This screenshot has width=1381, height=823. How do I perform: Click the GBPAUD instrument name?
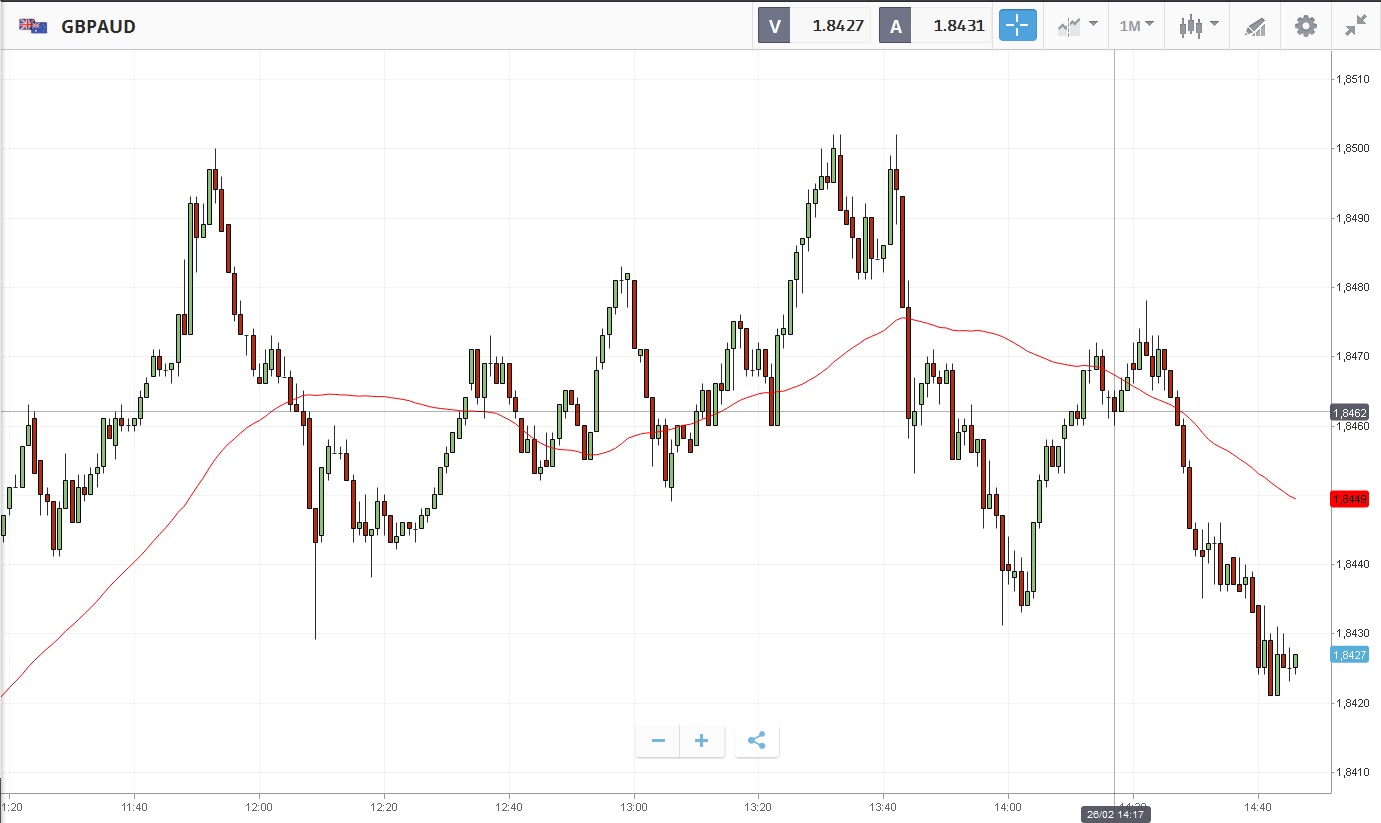click(98, 27)
